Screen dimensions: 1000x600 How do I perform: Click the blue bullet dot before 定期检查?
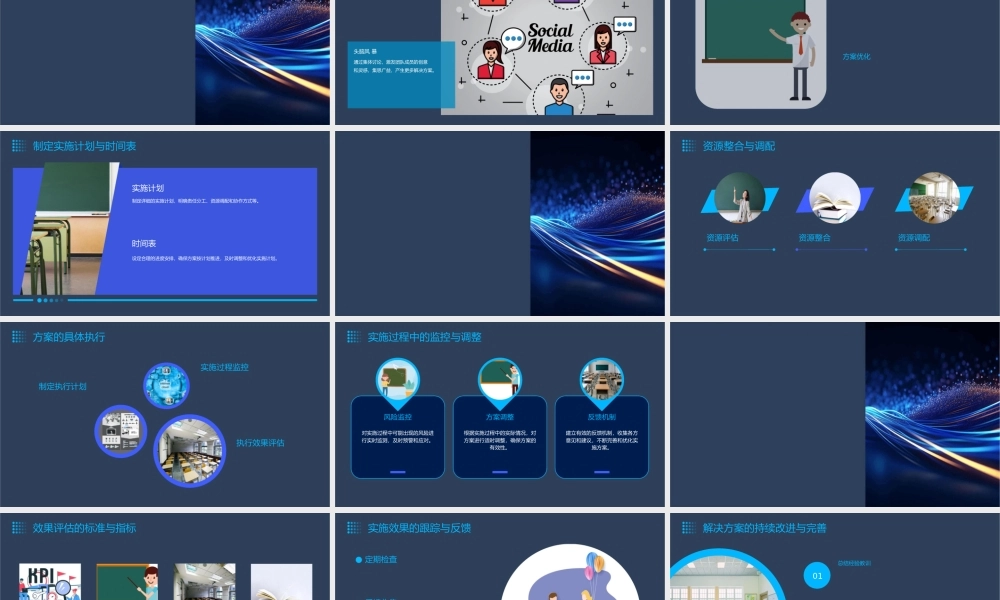coord(358,560)
